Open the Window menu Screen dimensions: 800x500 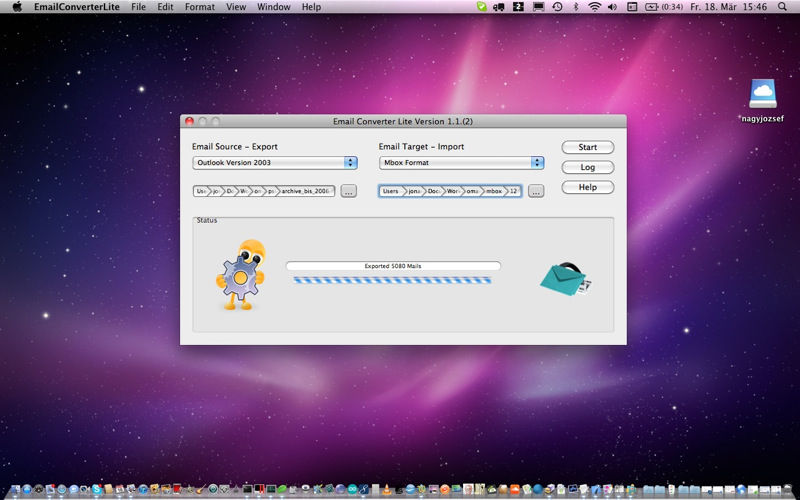point(273,7)
